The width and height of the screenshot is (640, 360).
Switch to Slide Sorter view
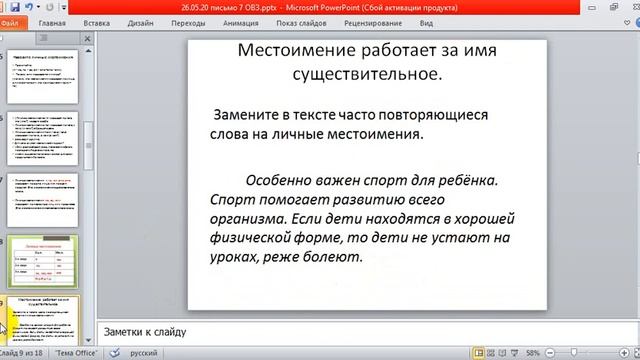point(491,353)
